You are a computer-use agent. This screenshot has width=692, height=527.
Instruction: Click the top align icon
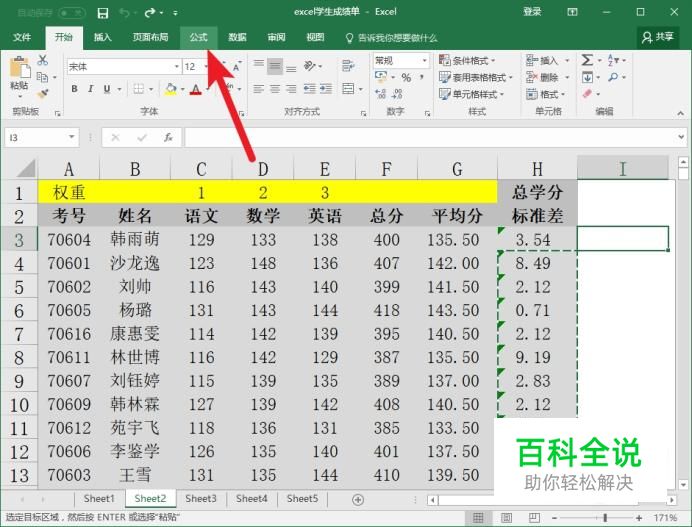click(x=259, y=66)
